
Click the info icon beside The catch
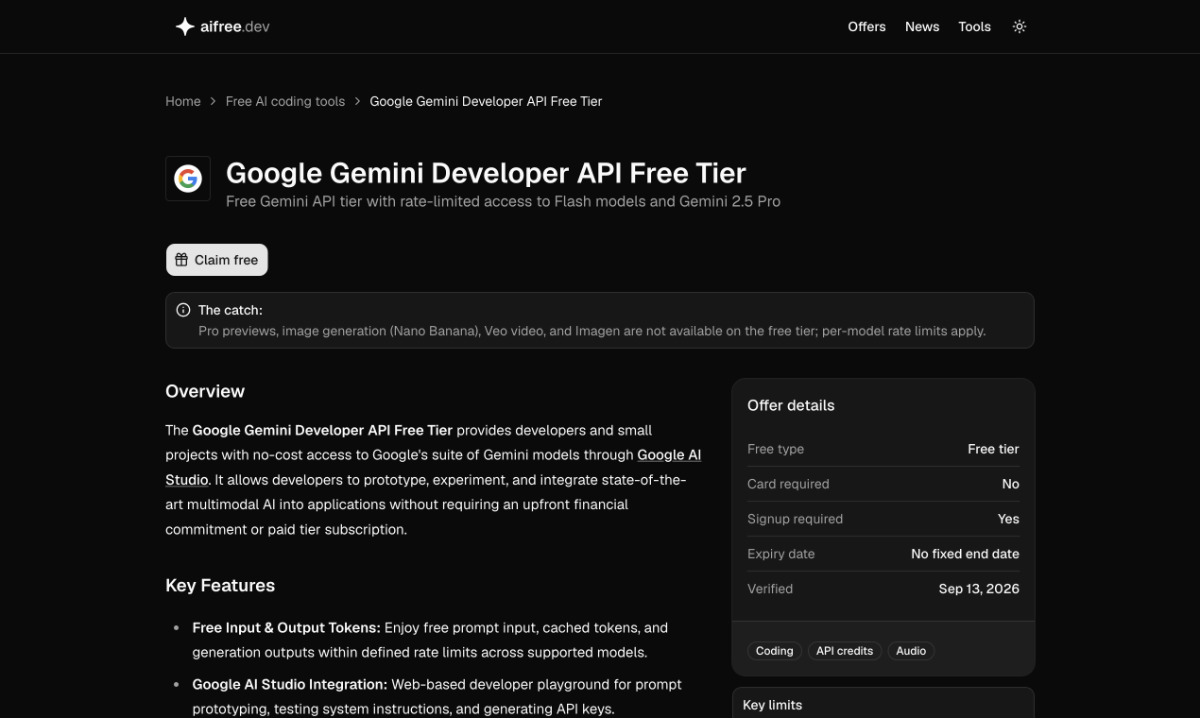tap(183, 310)
